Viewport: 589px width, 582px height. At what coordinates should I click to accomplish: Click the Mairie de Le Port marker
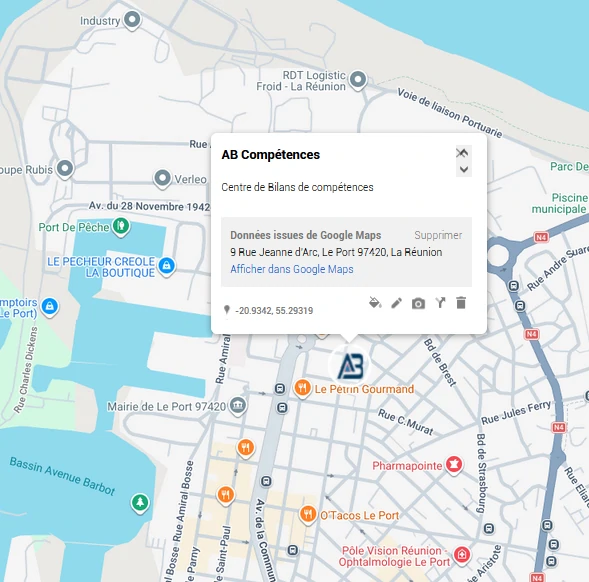(238, 406)
